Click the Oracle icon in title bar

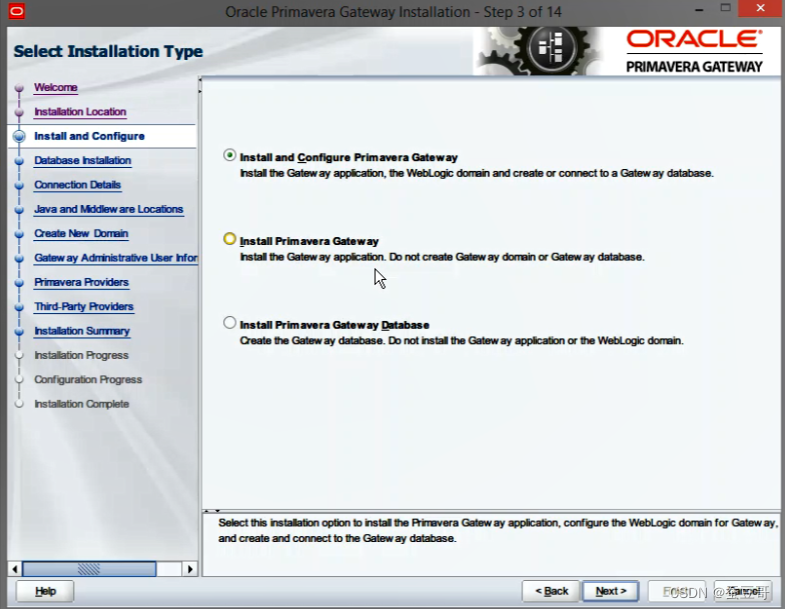17,11
